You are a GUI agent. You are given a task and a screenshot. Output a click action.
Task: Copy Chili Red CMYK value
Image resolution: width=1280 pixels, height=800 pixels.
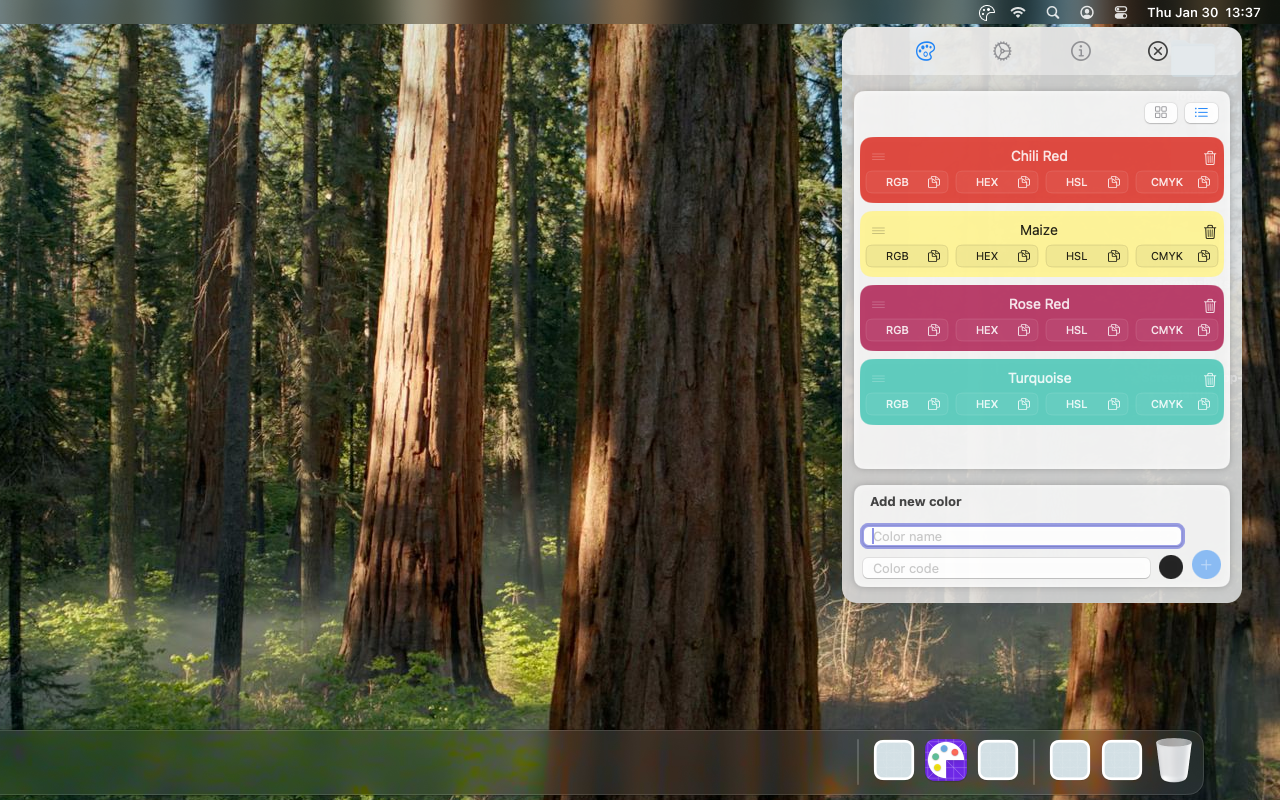(1177, 182)
